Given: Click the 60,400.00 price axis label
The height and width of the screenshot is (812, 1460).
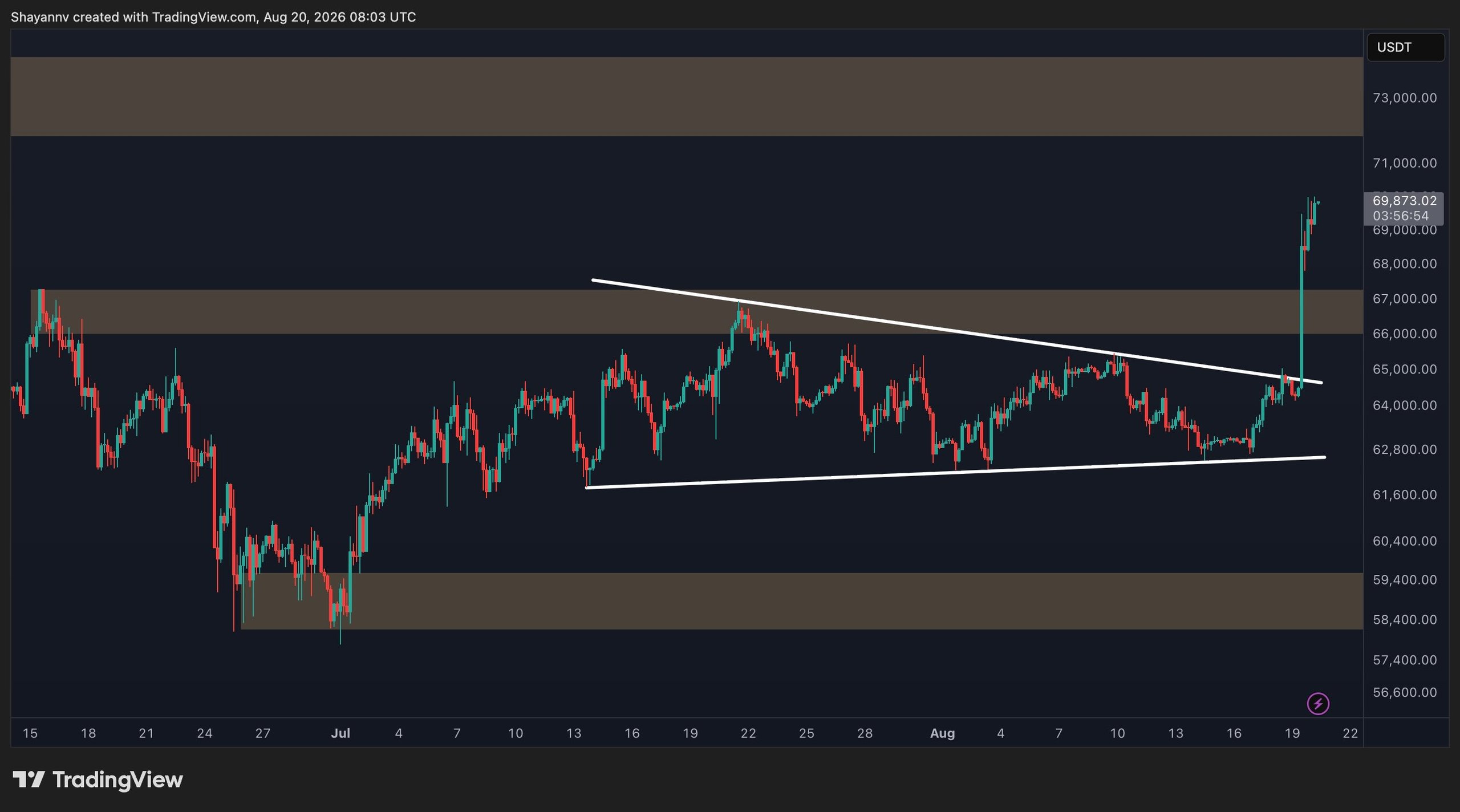Looking at the screenshot, I should [x=1405, y=541].
